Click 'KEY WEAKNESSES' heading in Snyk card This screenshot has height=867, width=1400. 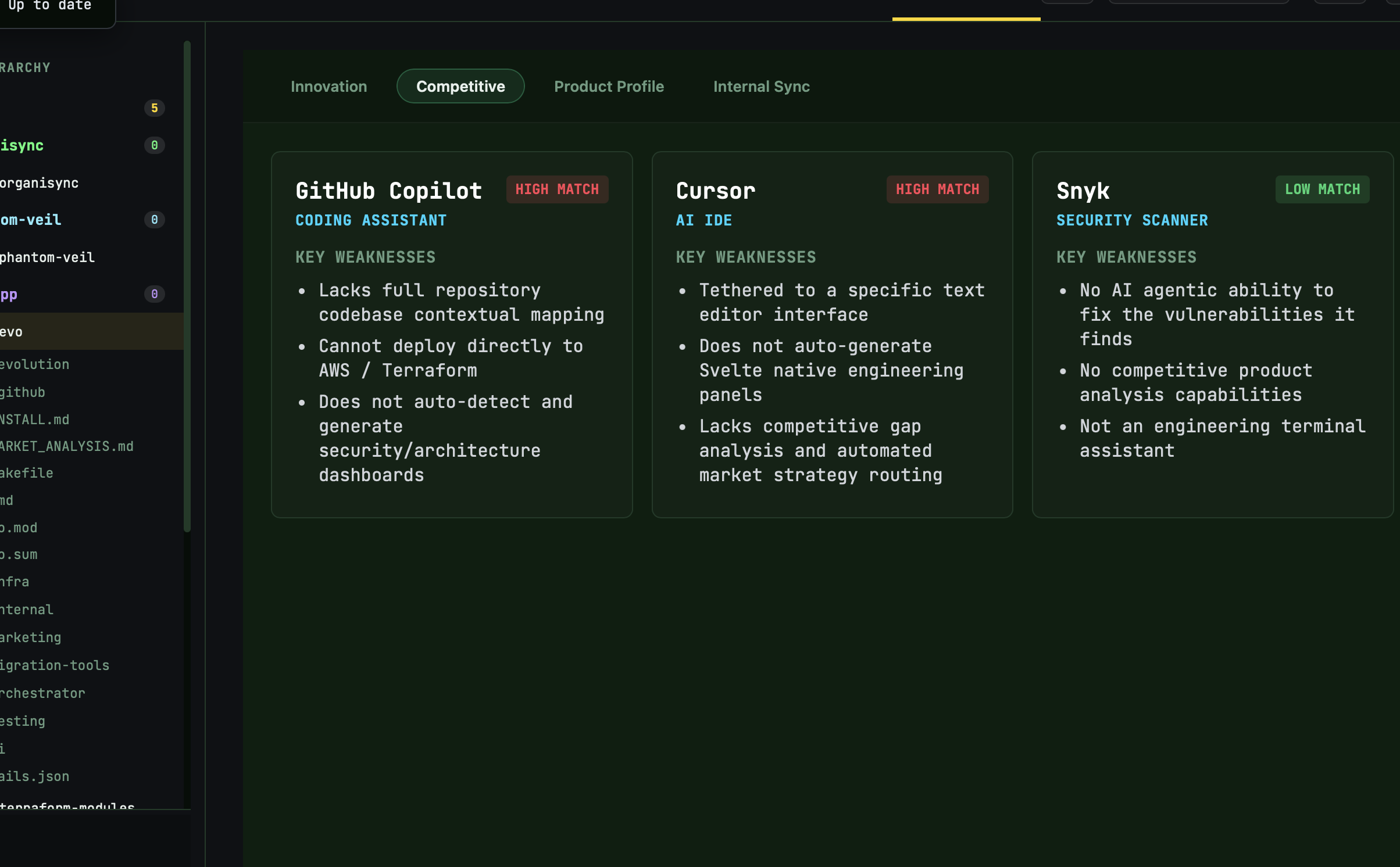click(1126, 257)
